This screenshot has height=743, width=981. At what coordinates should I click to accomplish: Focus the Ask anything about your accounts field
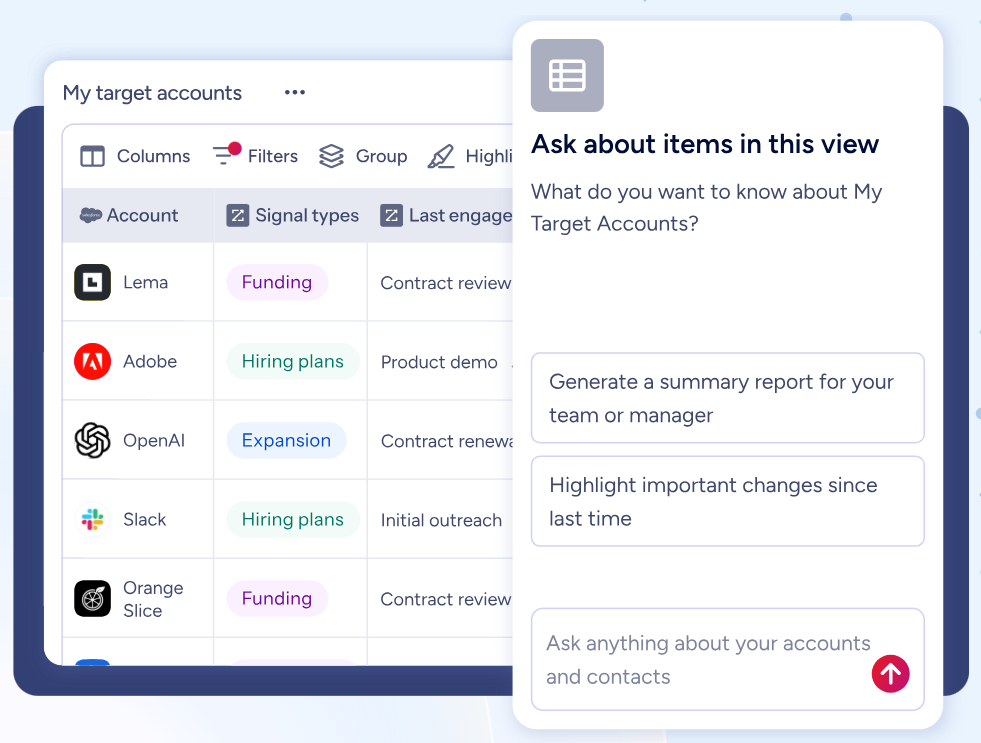coord(728,659)
